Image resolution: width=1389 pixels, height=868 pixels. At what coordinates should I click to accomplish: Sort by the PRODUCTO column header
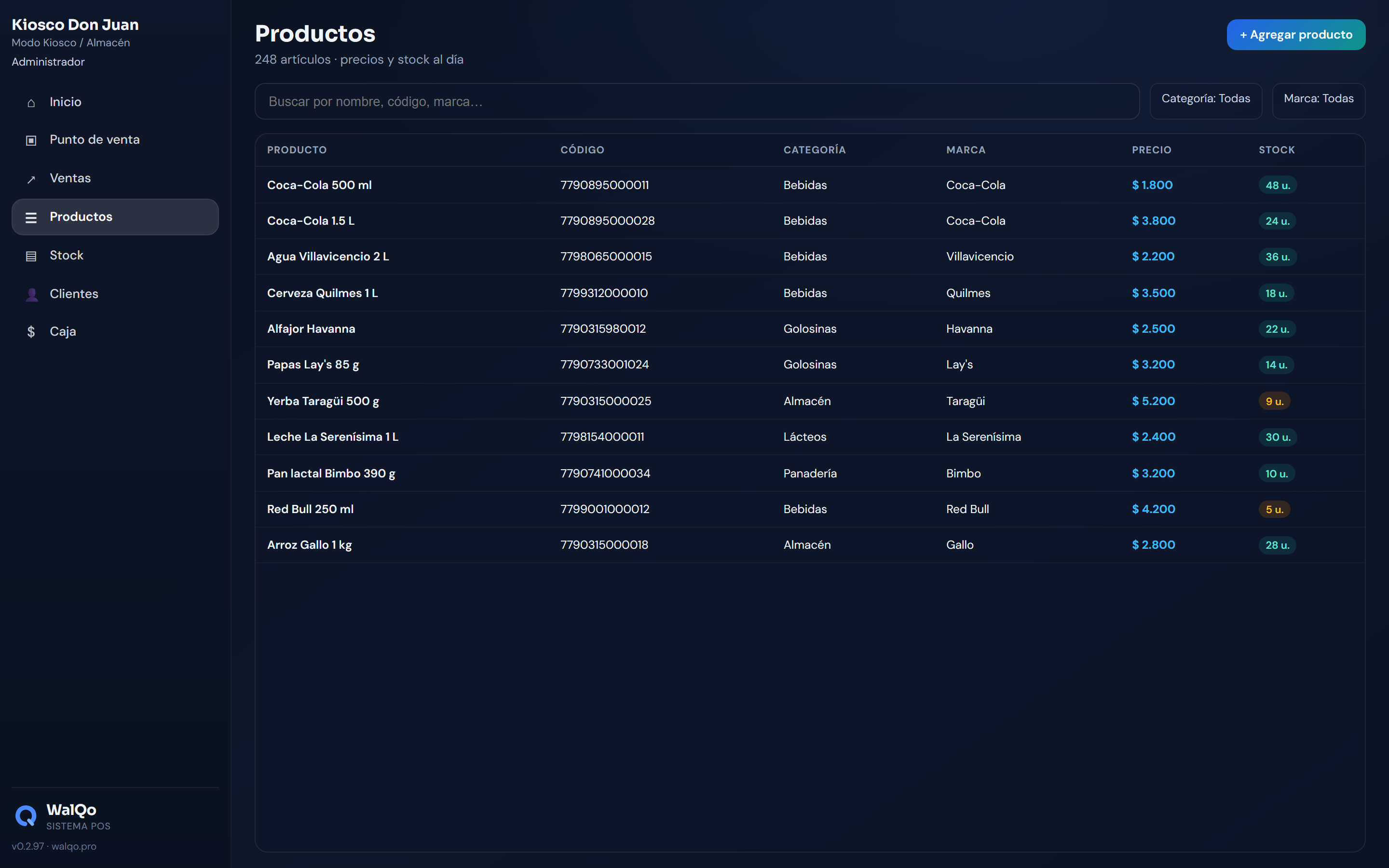tap(297, 150)
